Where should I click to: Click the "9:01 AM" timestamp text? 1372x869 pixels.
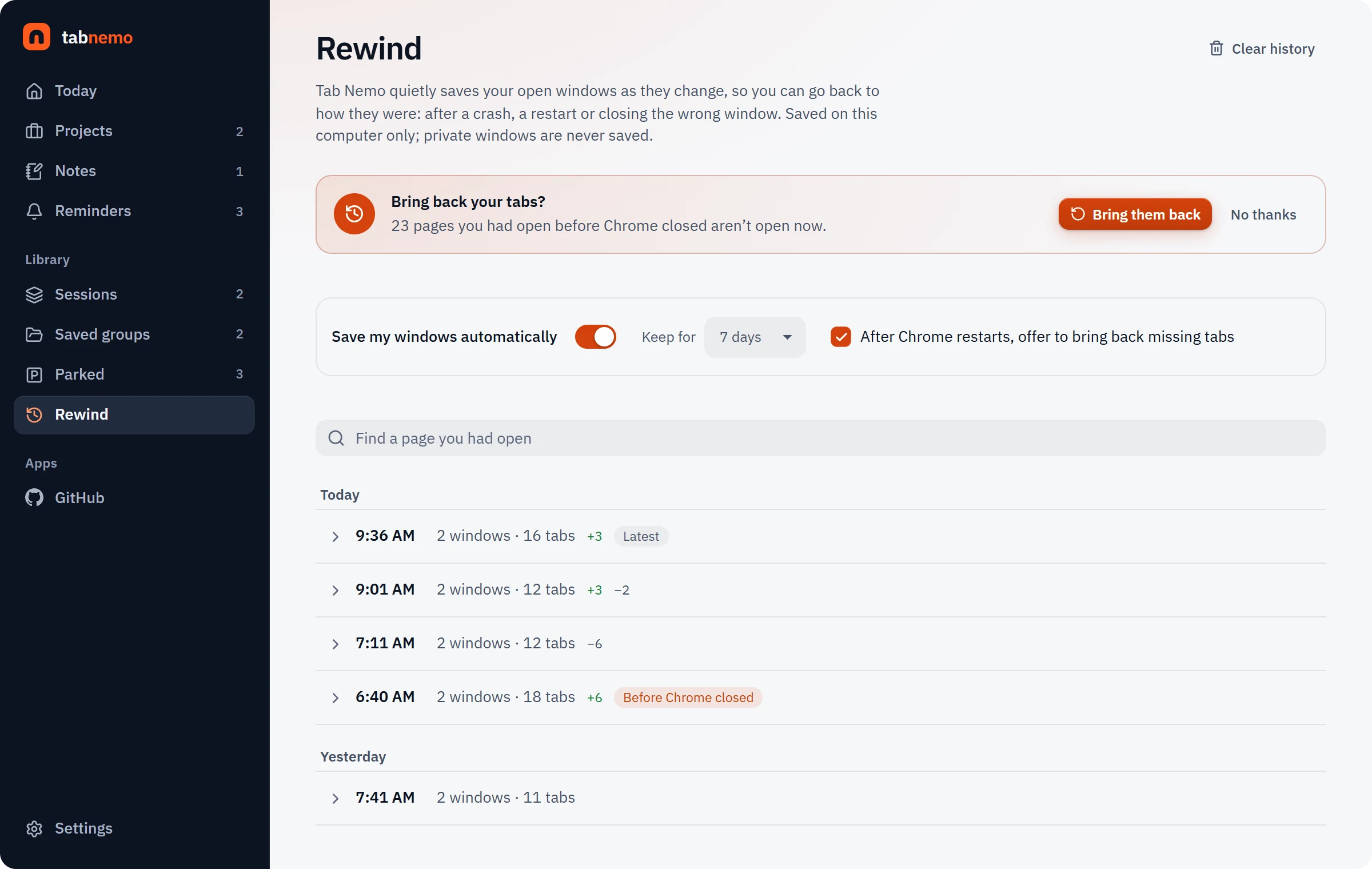pyautogui.click(x=385, y=589)
